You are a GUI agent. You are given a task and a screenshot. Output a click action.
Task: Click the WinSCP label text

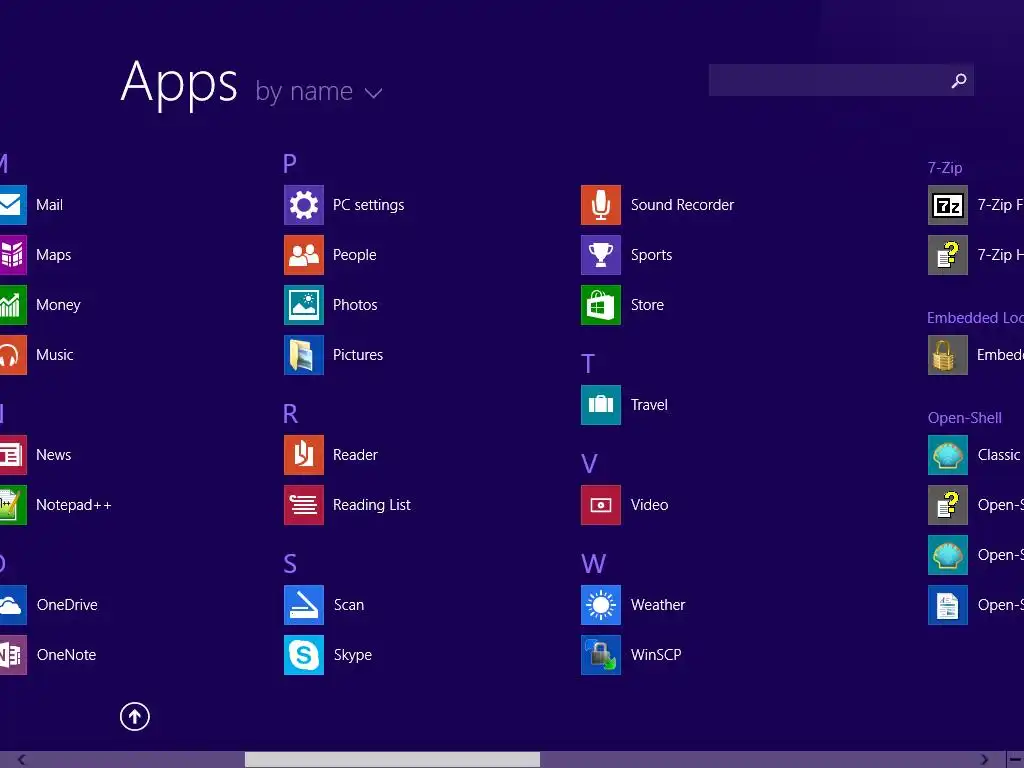coord(656,655)
